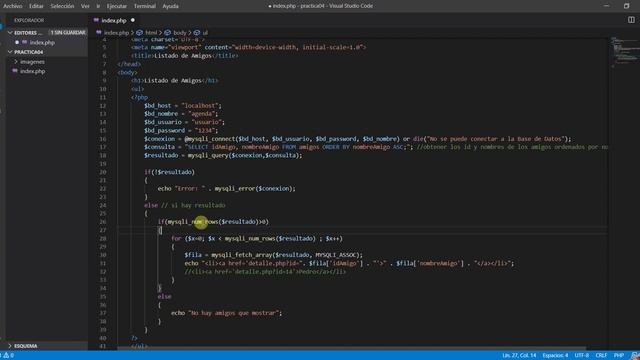Collapse the Editores abiertos section

tap(10, 33)
